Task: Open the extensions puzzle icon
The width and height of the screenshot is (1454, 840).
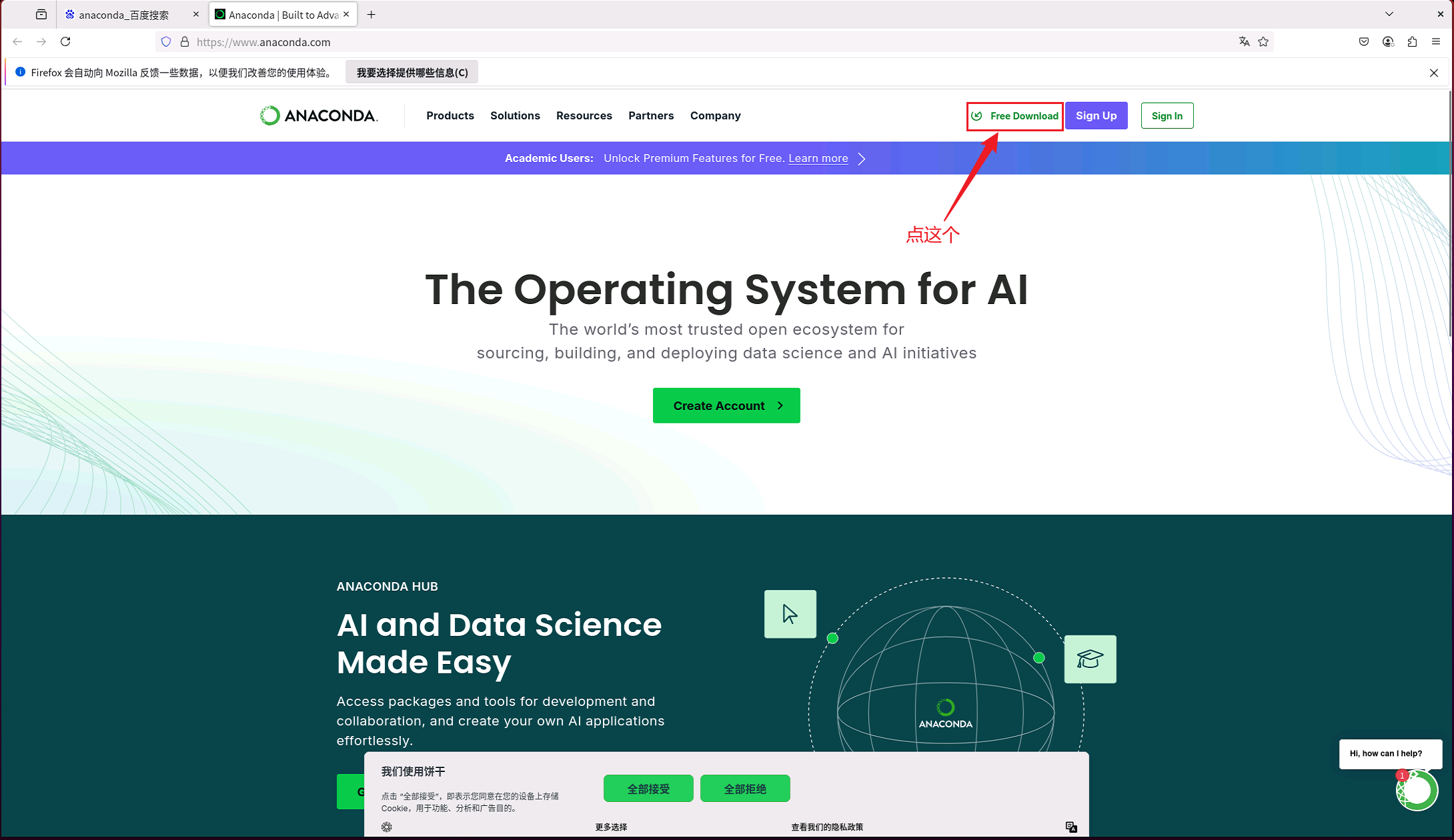Action: pyautogui.click(x=1412, y=42)
